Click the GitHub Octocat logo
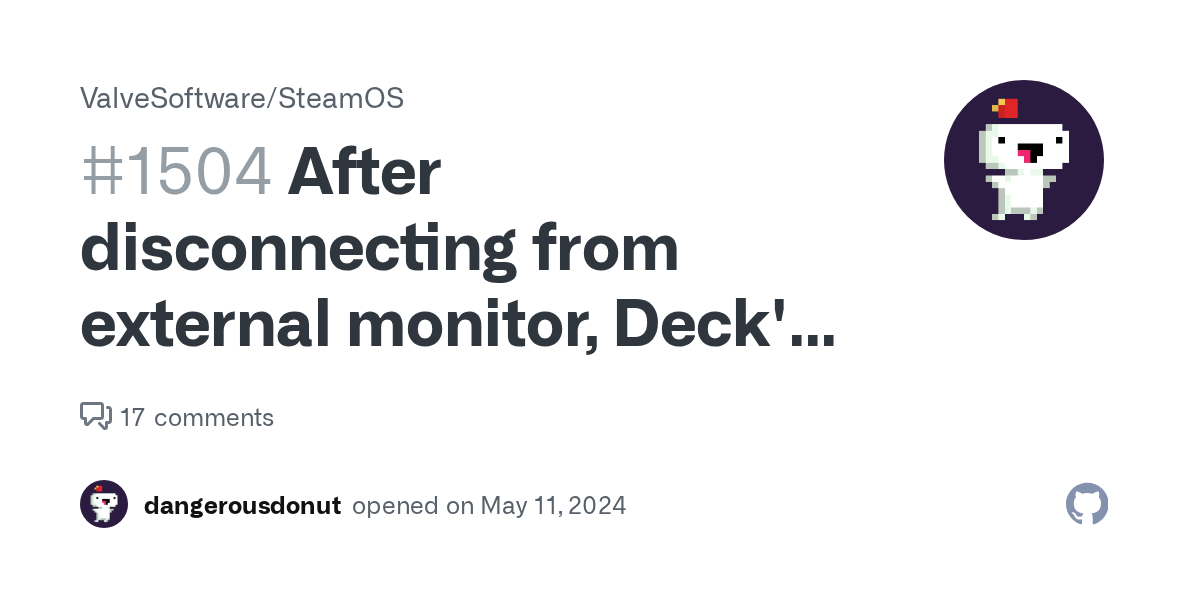Screen dimensions: 1200x600 point(1087,505)
